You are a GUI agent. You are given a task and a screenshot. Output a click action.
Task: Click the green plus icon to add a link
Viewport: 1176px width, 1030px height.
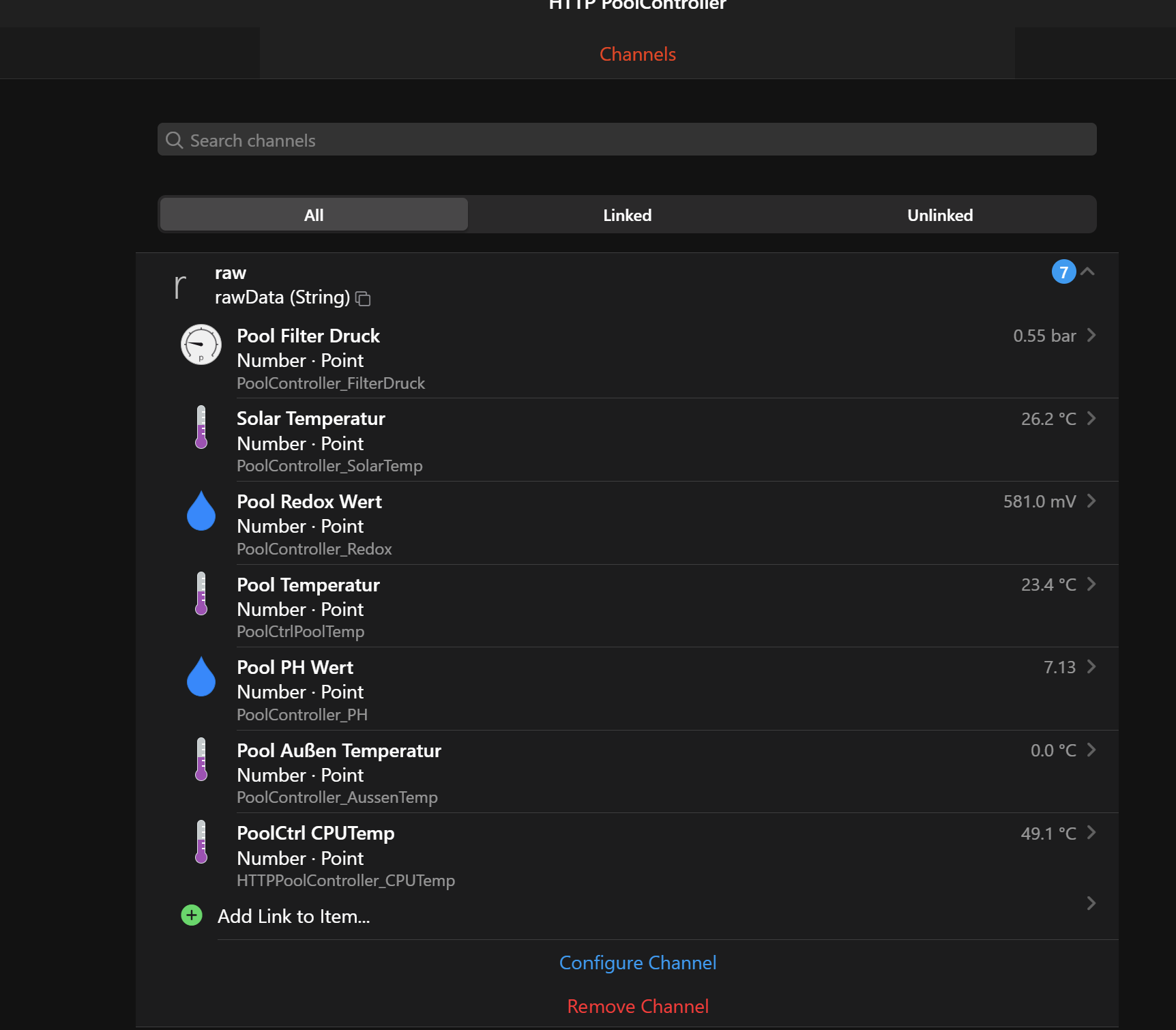[192, 915]
